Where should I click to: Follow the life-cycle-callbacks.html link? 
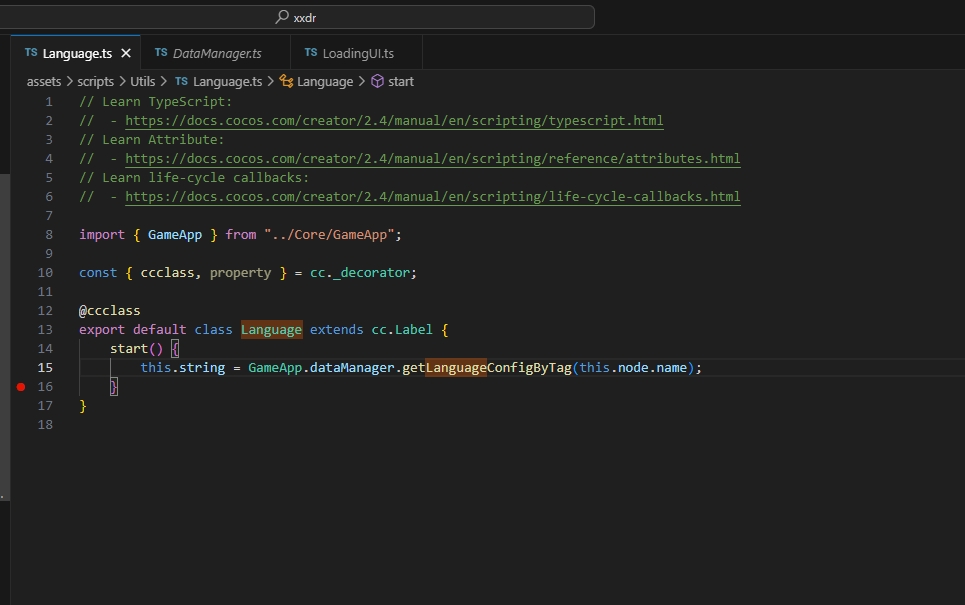pos(432,197)
